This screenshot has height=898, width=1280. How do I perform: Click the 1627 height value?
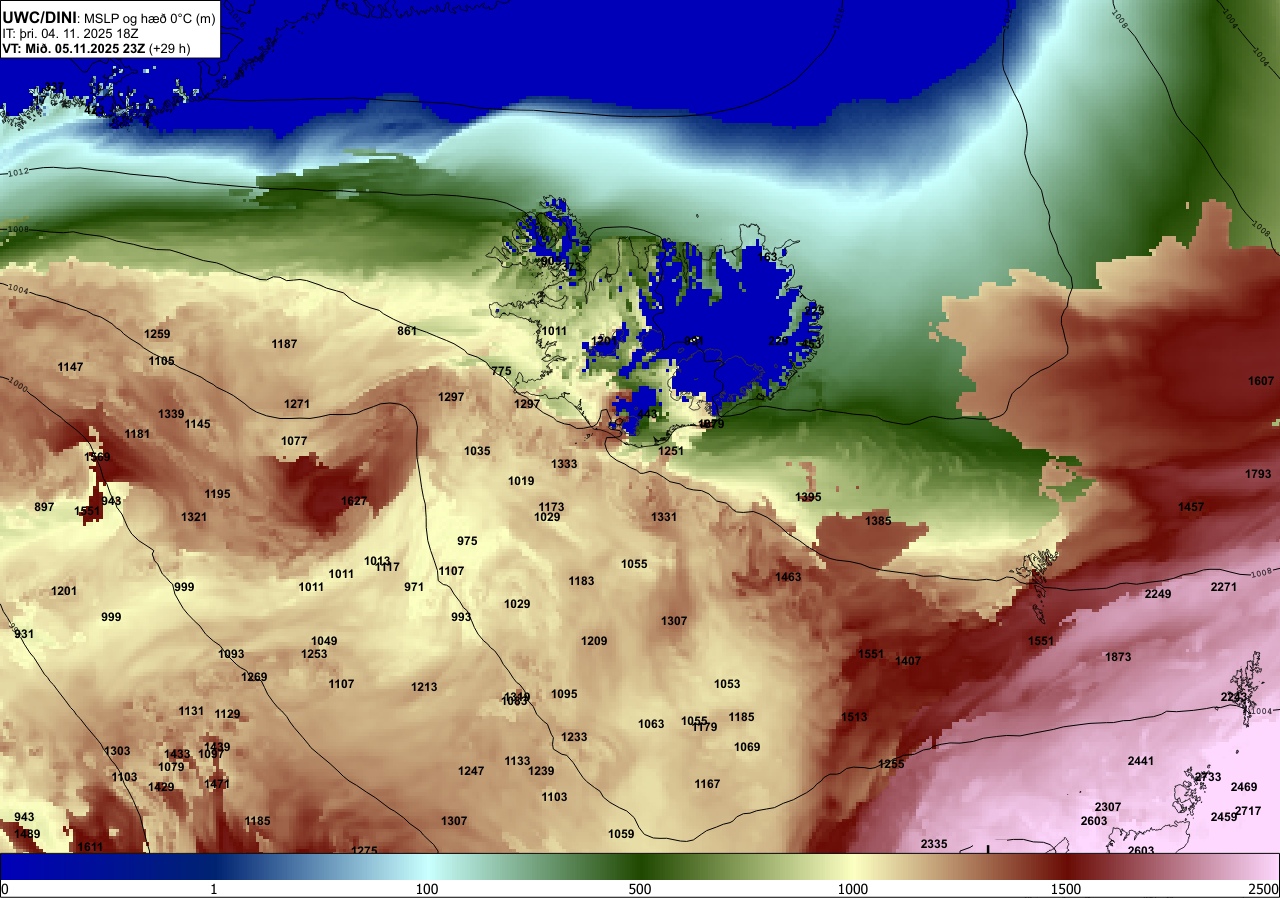[x=354, y=501]
